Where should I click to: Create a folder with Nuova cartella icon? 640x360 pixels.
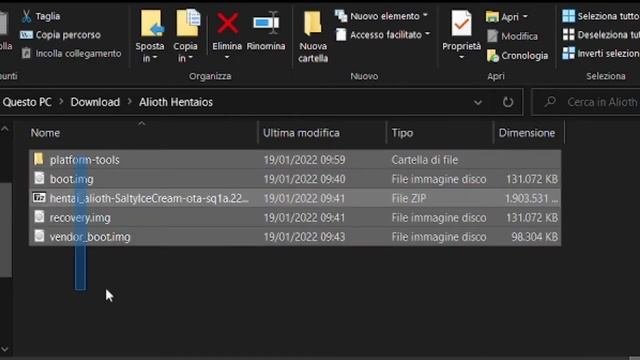click(x=312, y=24)
